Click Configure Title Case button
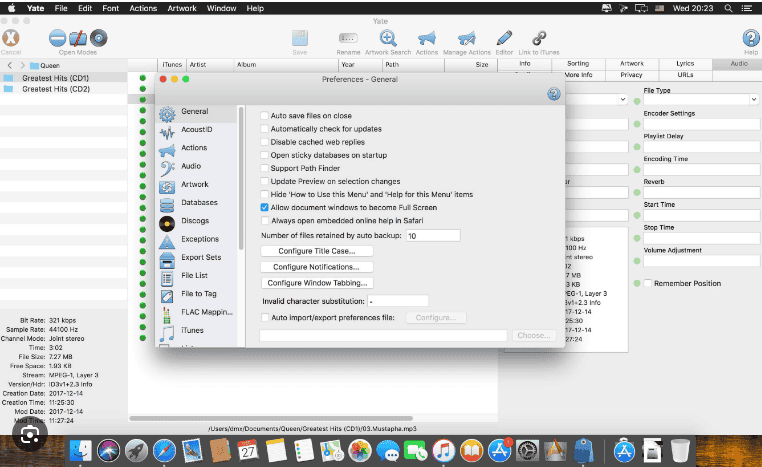This screenshot has height=467, width=762. 317,251
